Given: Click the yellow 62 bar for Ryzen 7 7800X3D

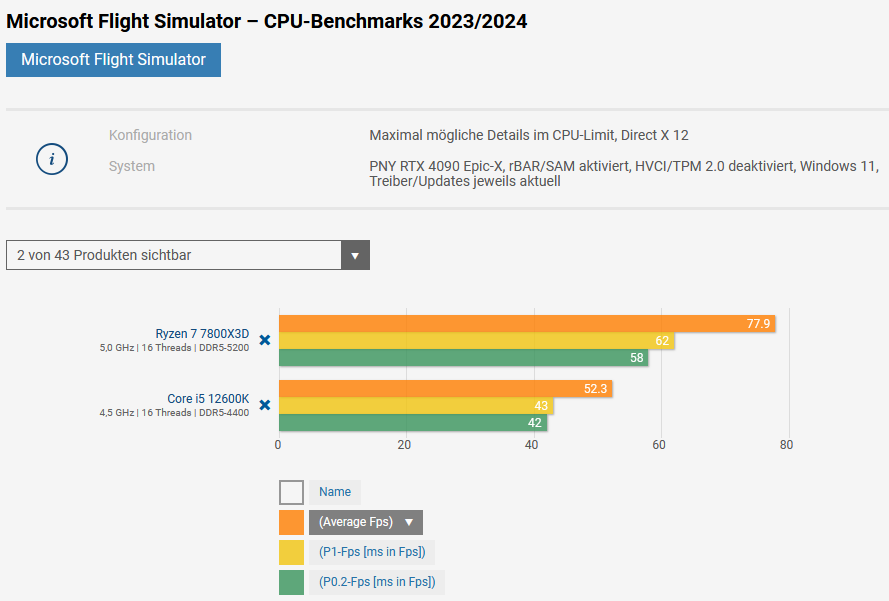Looking at the screenshot, I should pos(477,341).
